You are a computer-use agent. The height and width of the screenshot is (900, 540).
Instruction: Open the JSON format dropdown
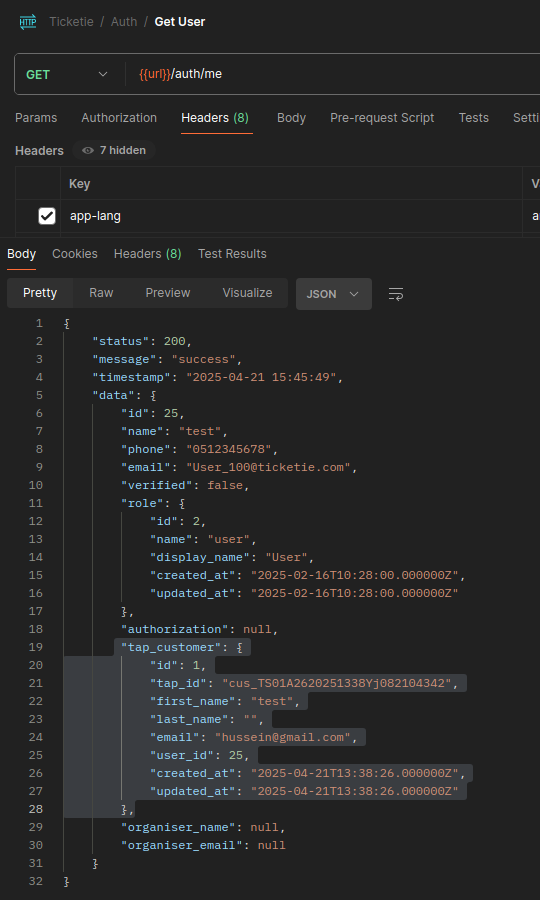point(333,294)
